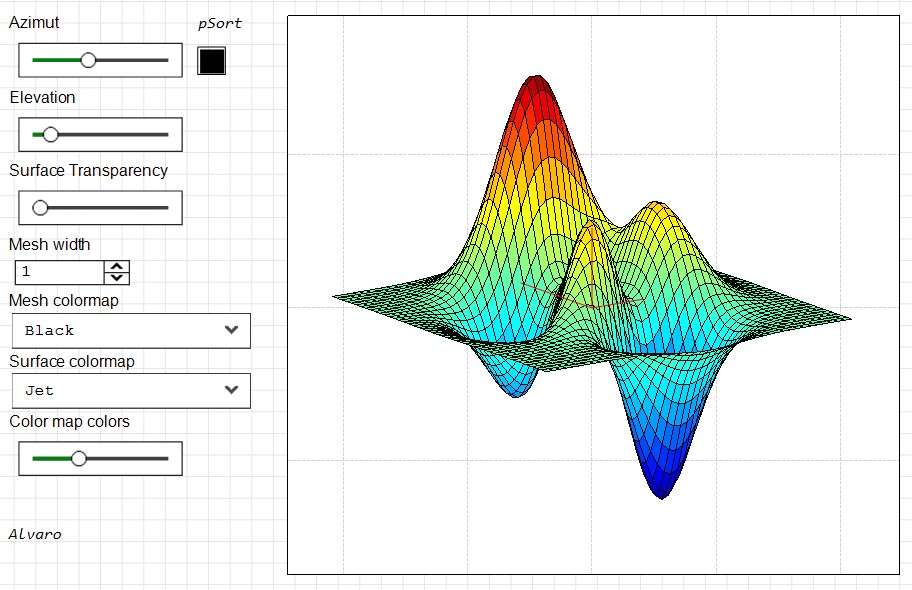The image size is (912, 590).
Task: Click the far right corner of surface plane
Action: point(848,319)
